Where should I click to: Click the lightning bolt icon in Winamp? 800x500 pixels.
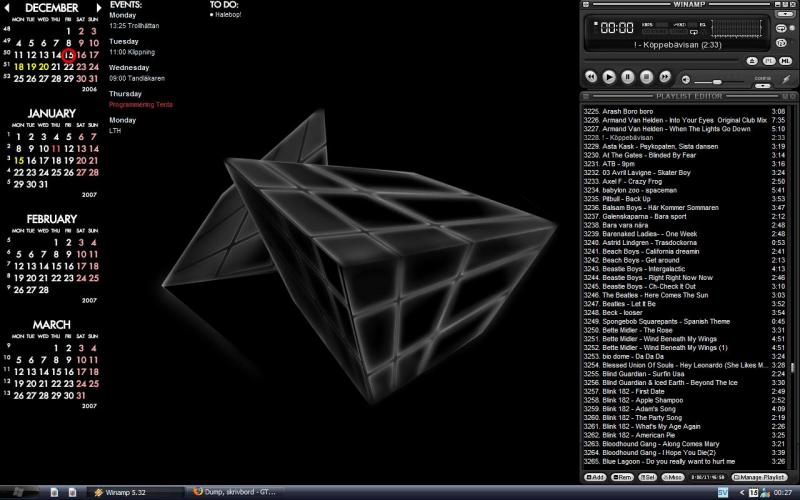pyautogui.click(x=786, y=79)
